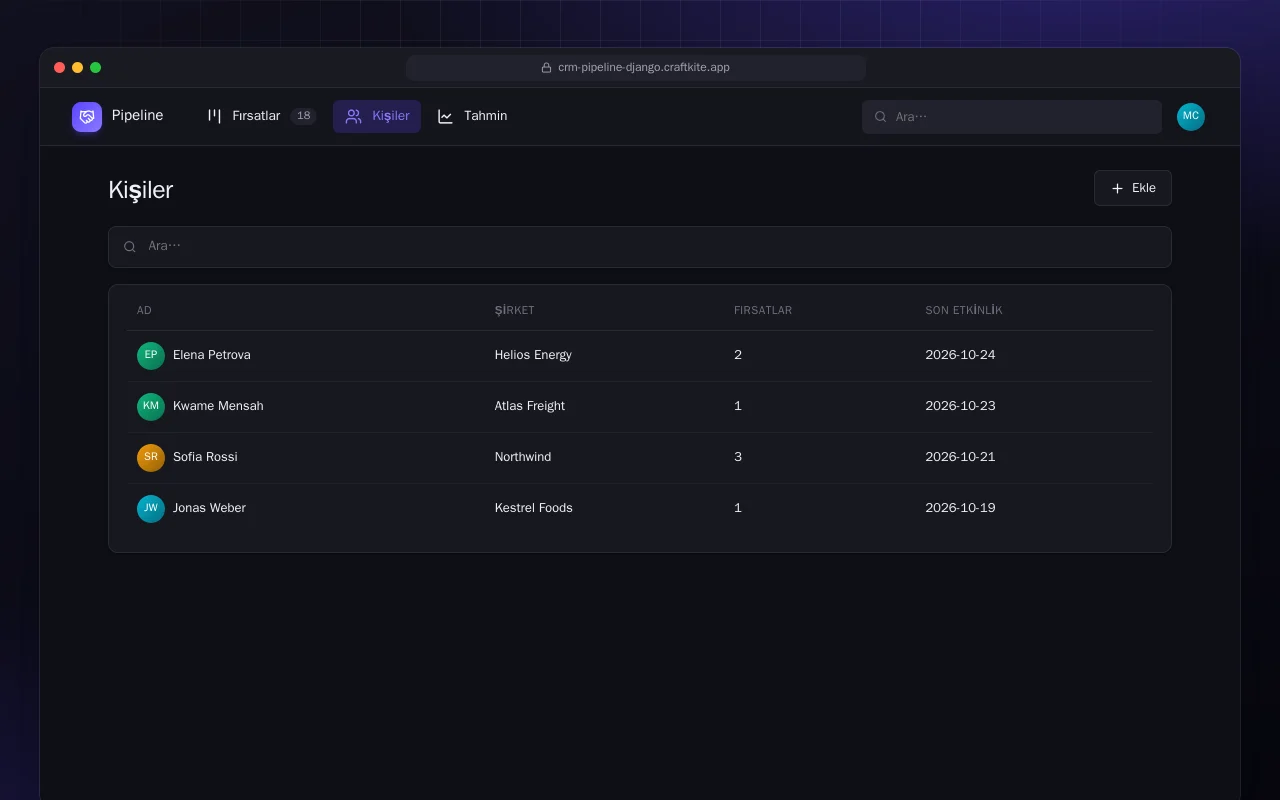Click the 18 badge next to Fırsatlar

[x=303, y=116]
